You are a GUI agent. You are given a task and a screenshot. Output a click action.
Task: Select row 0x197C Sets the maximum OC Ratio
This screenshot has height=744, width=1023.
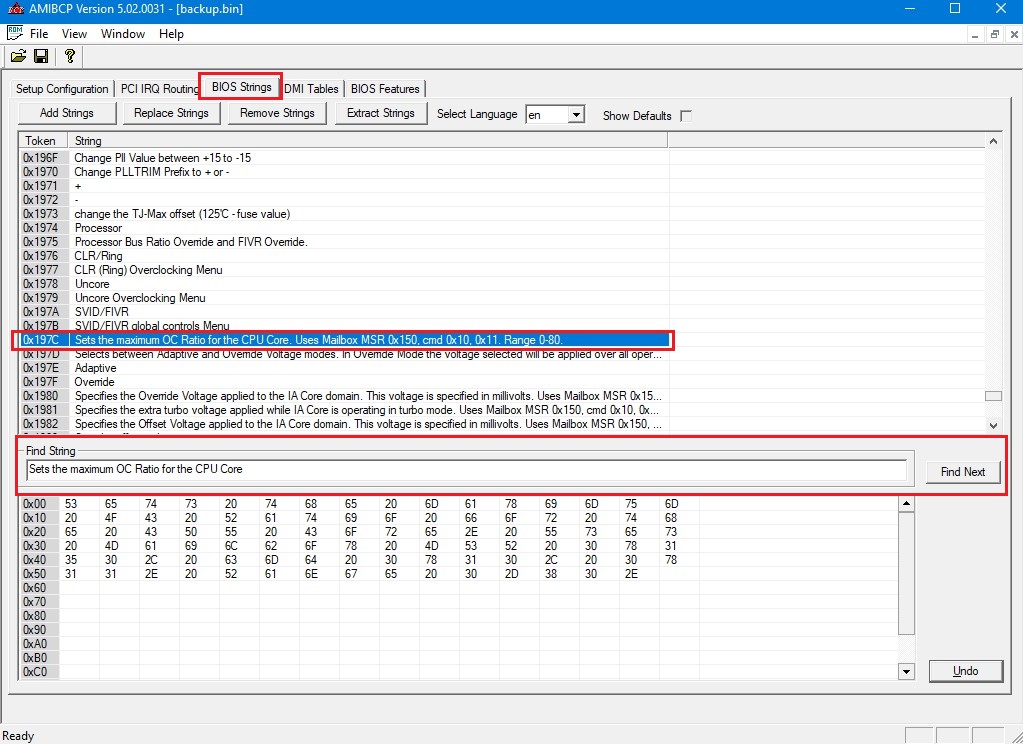[344, 340]
